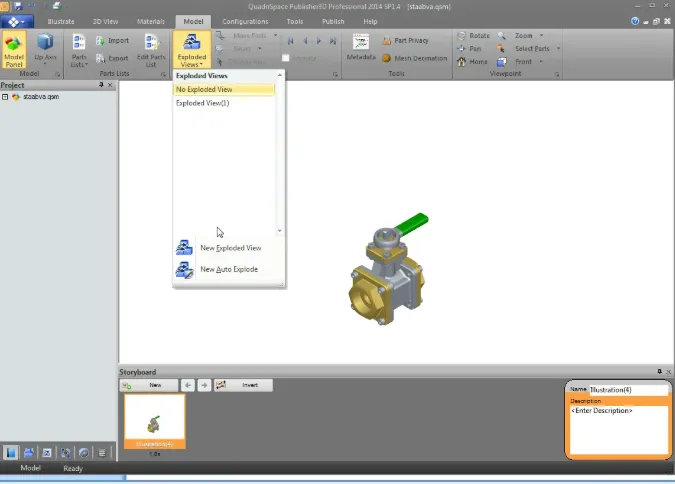The width and height of the screenshot is (675, 484).
Task: Expand the staabva.qsm tree node
Action: pyautogui.click(x=5, y=97)
